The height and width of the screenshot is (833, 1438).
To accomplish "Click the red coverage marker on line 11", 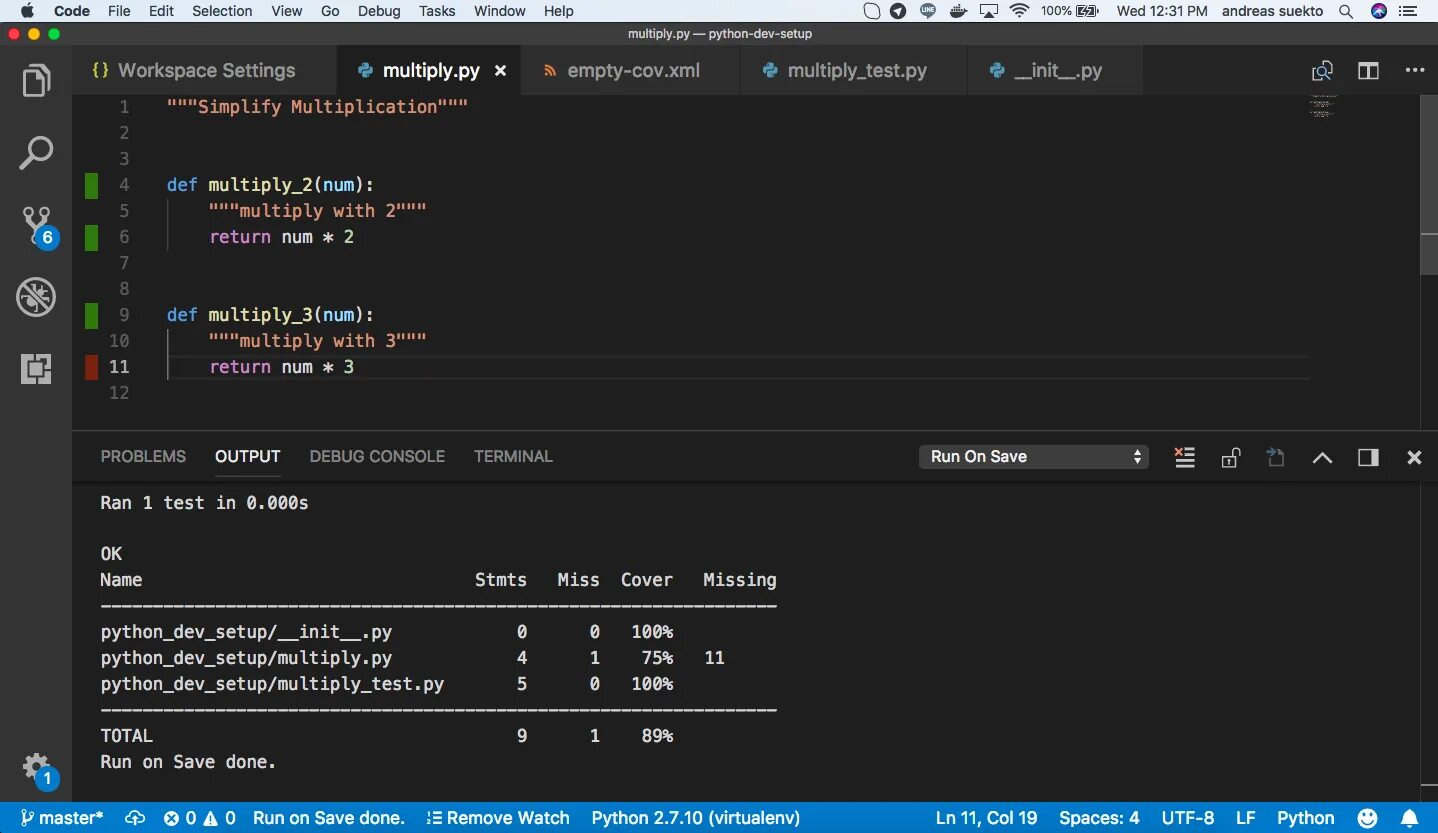I will 91,367.
